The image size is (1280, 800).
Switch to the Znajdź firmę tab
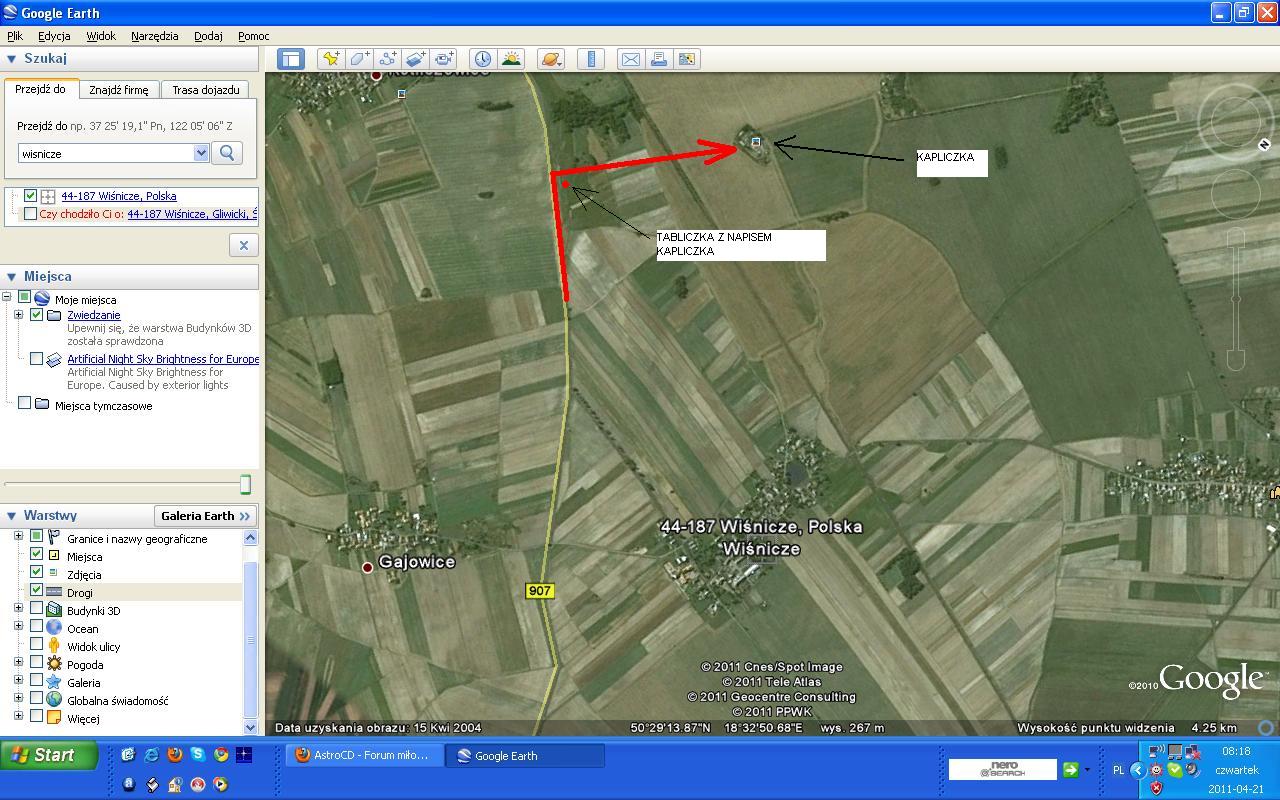click(118, 90)
